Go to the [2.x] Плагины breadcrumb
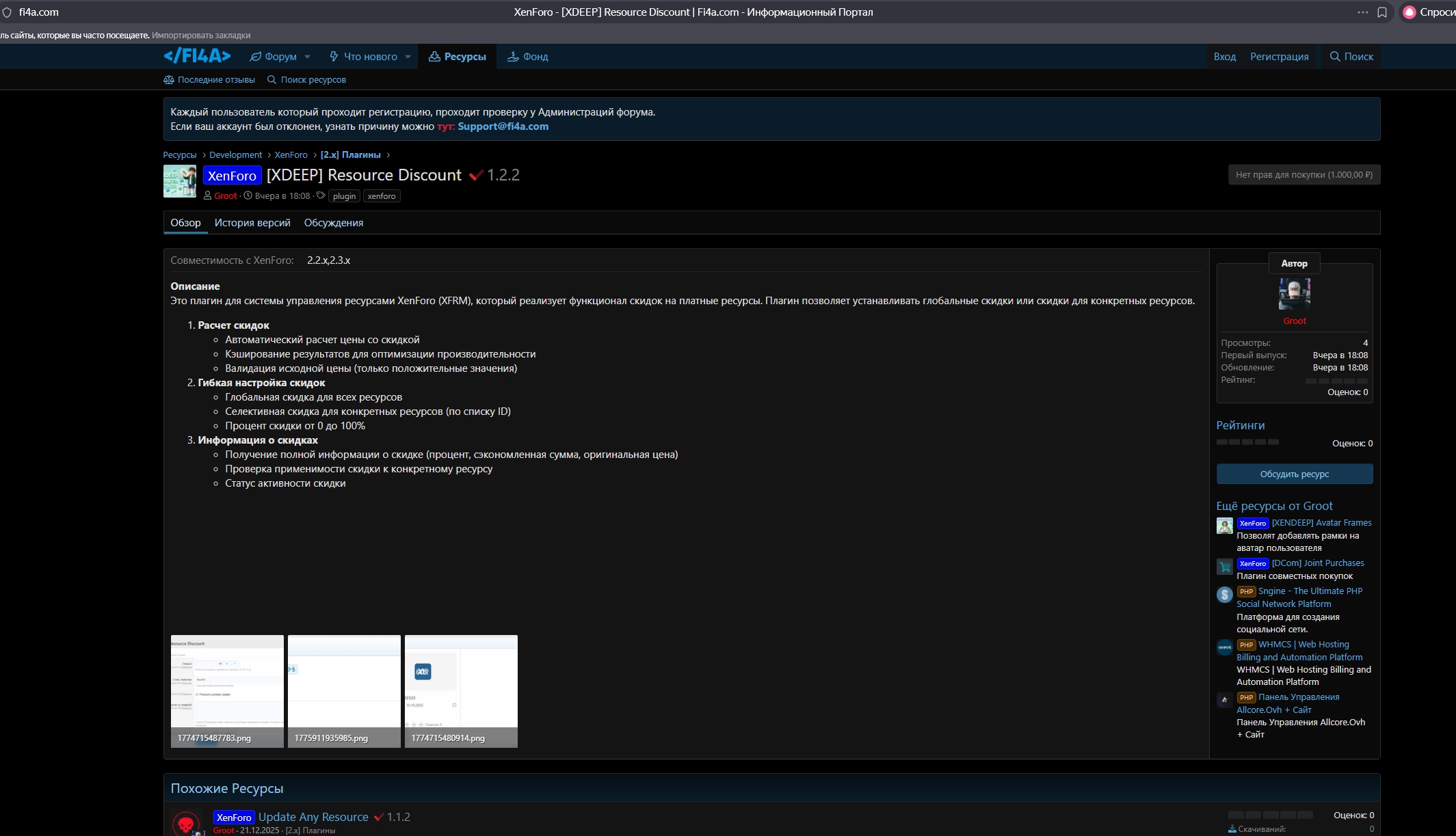This screenshot has height=836, width=1456. click(x=350, y=155)
